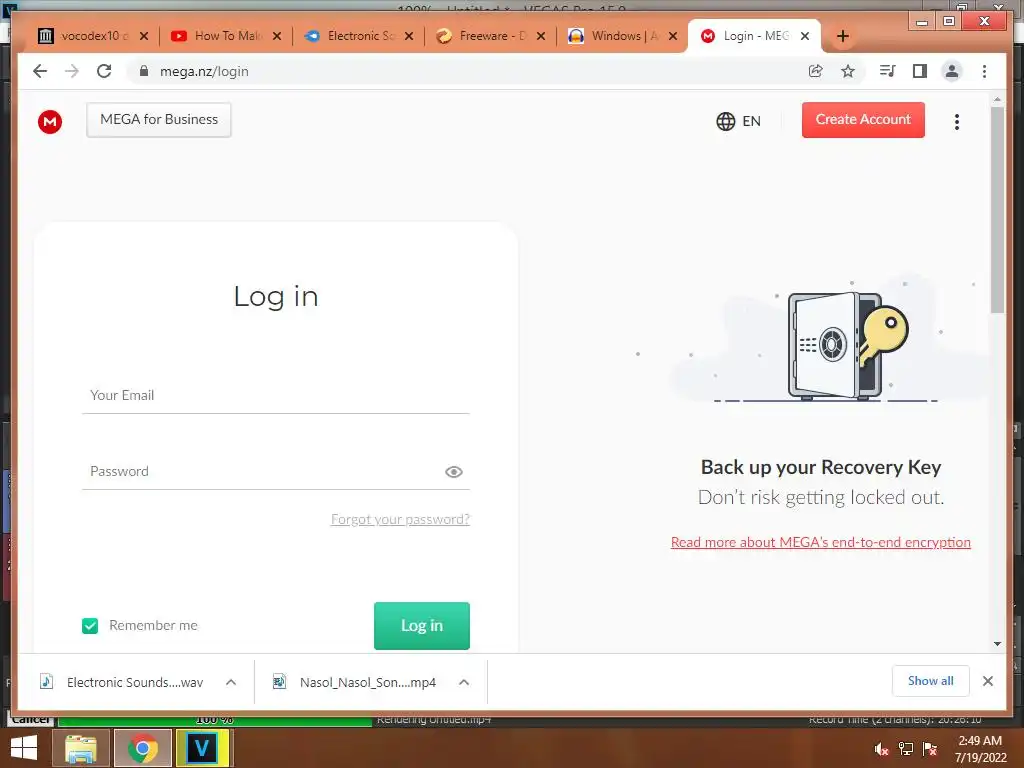Share this page using the share icon
This screenshot has width=1024, height=768.
coord(816,71)
